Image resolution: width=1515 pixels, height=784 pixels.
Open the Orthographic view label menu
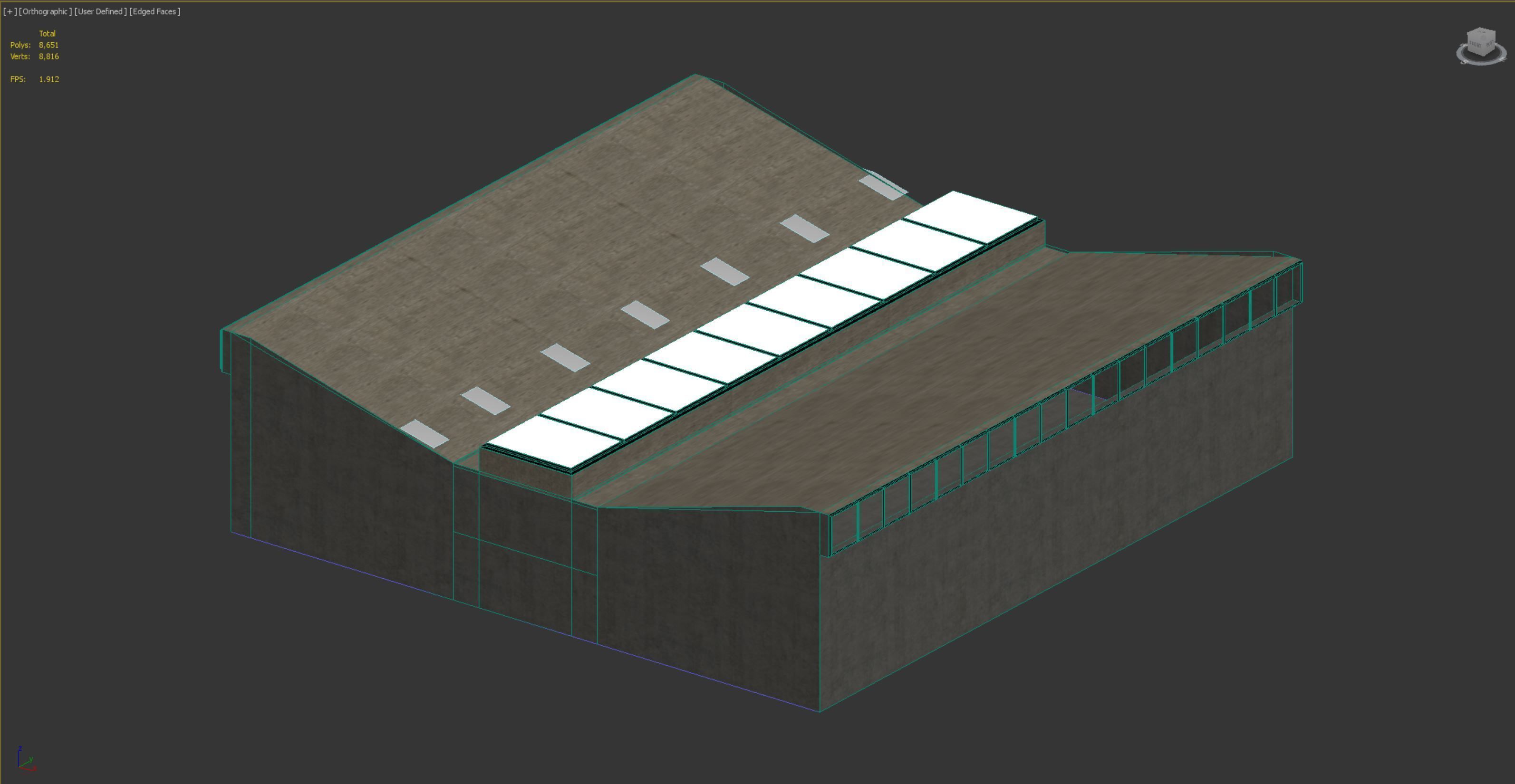45,11
